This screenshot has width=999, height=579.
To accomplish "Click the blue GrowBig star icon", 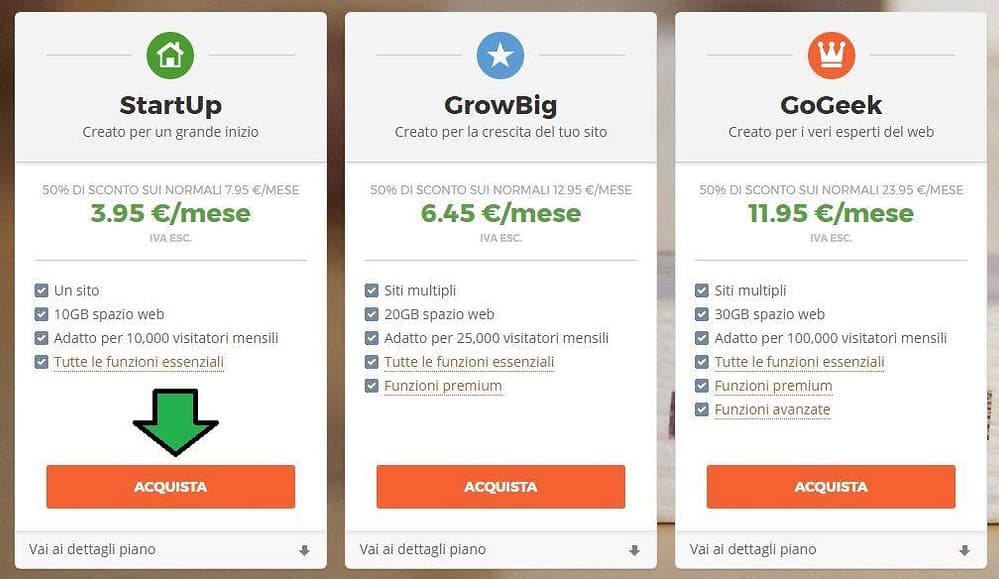I will coord(500,55).
